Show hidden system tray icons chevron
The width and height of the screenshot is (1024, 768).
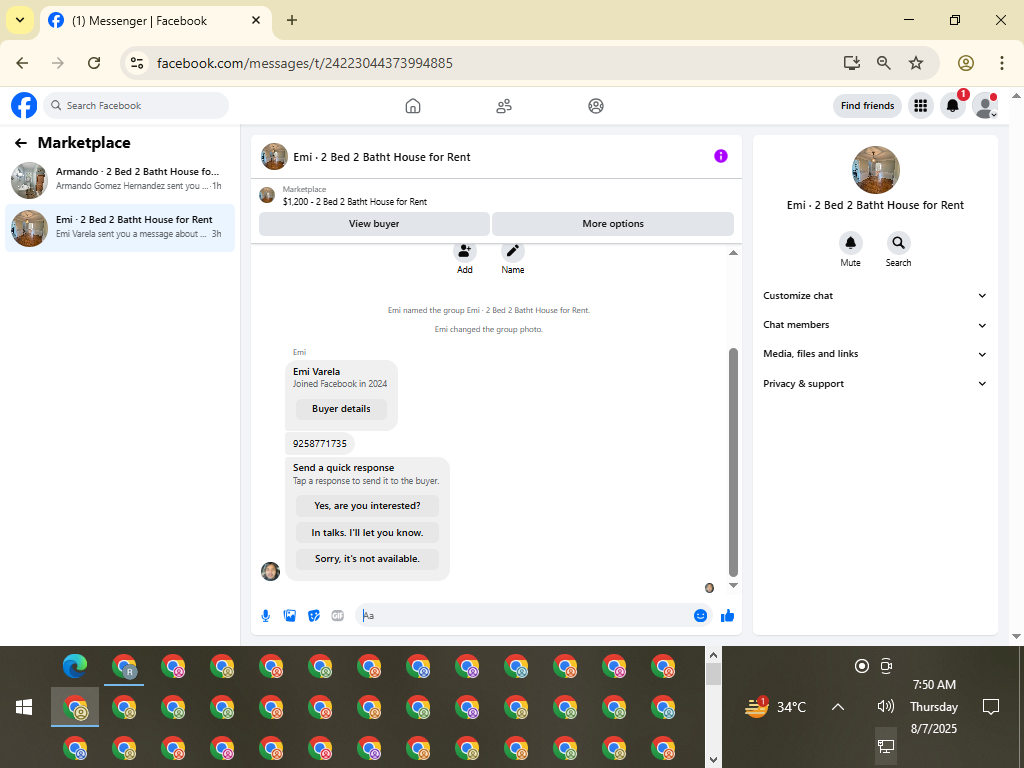tap(838, 707)
